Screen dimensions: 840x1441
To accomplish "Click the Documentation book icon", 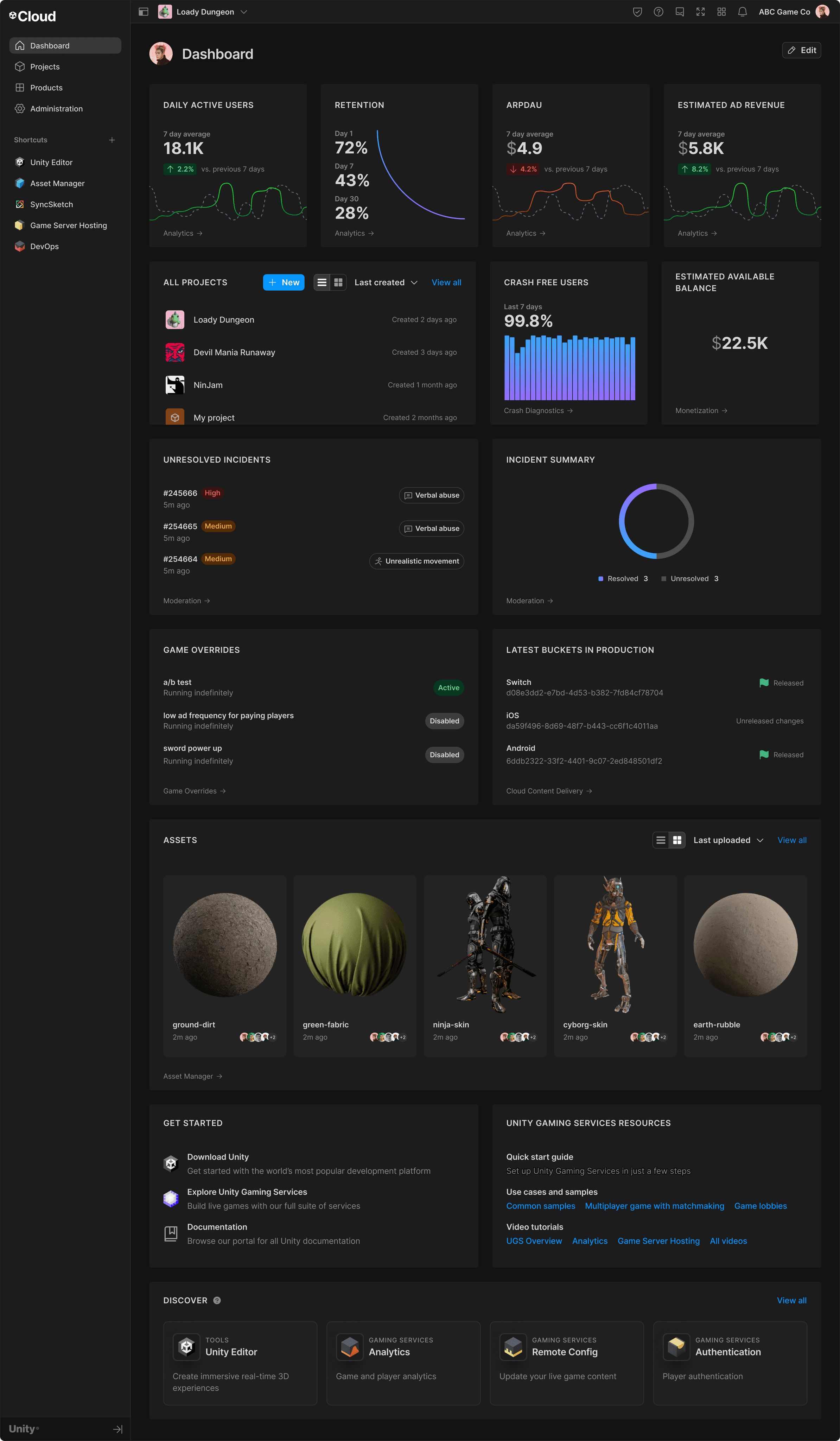I will 171,1233.
